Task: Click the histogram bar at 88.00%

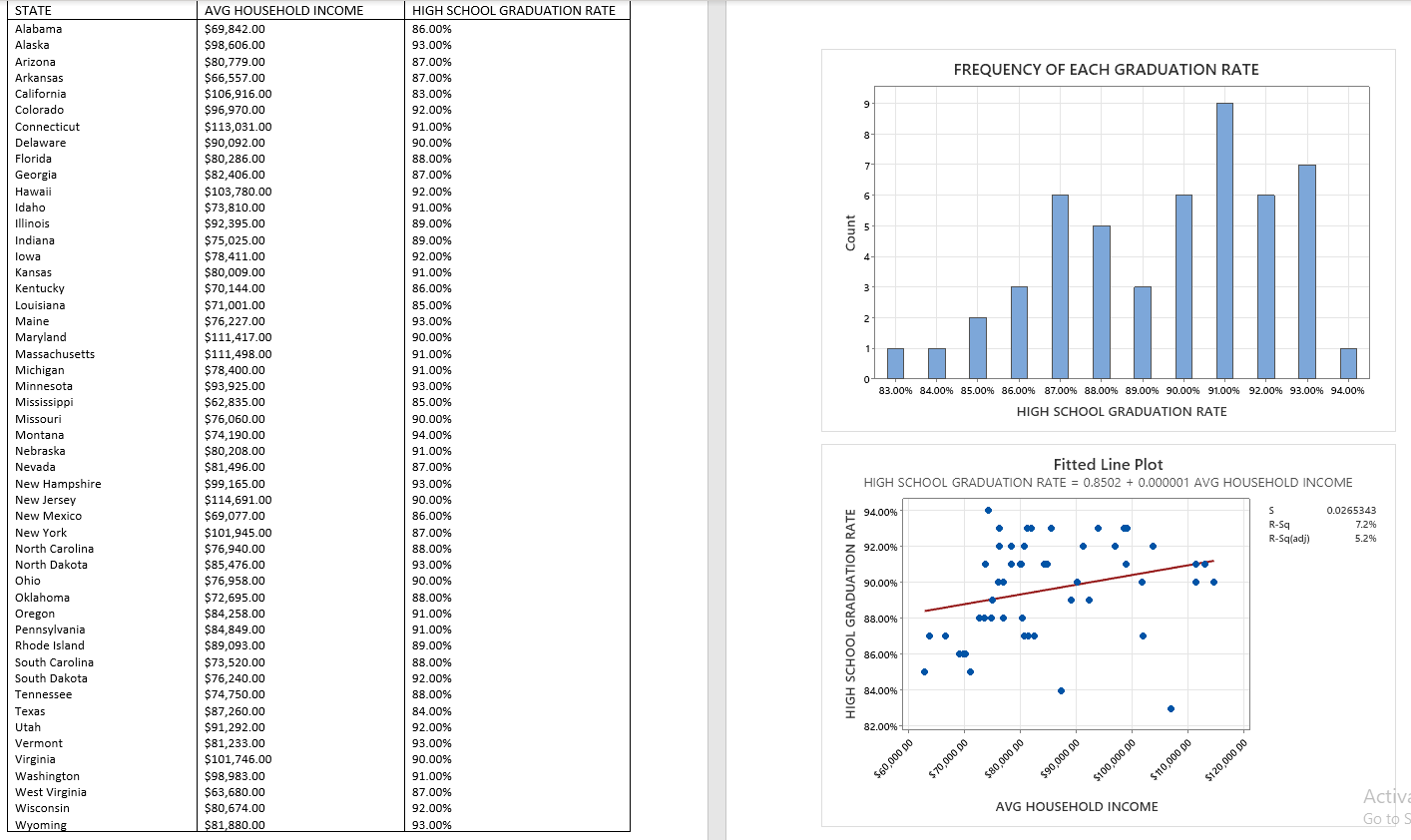Action: (x=1101, y=302)
